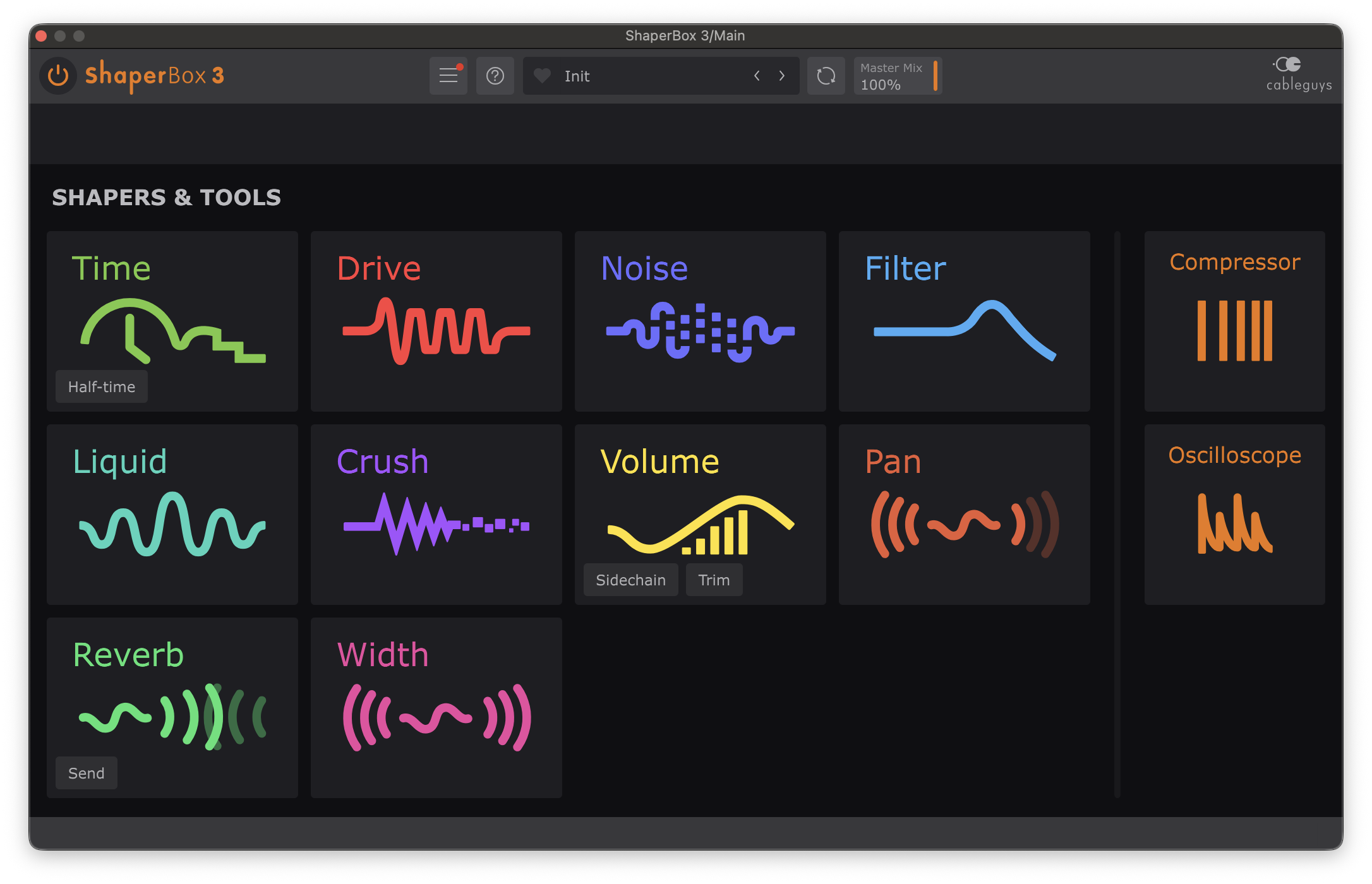
Task: Add the Filter shaper curve icon
Action: 965,330
